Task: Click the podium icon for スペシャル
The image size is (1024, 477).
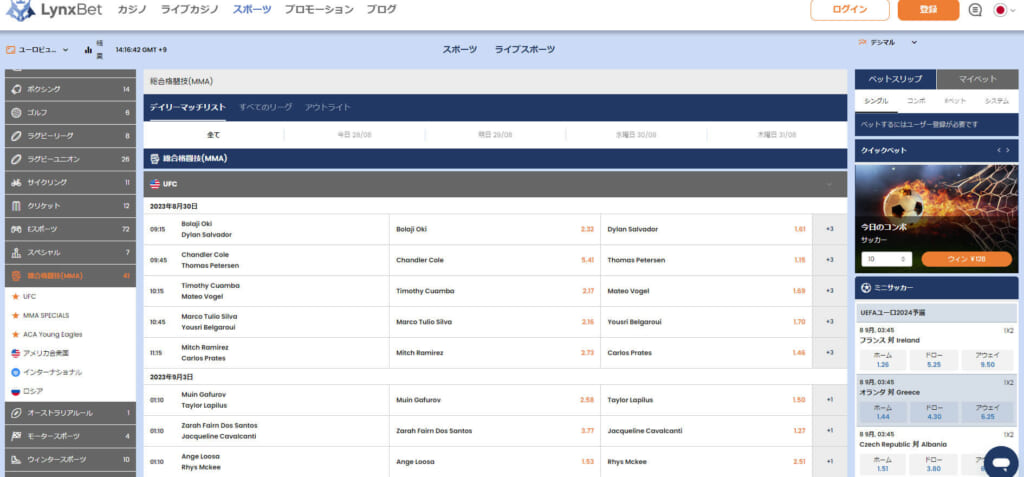Action: tap(17, 252)
